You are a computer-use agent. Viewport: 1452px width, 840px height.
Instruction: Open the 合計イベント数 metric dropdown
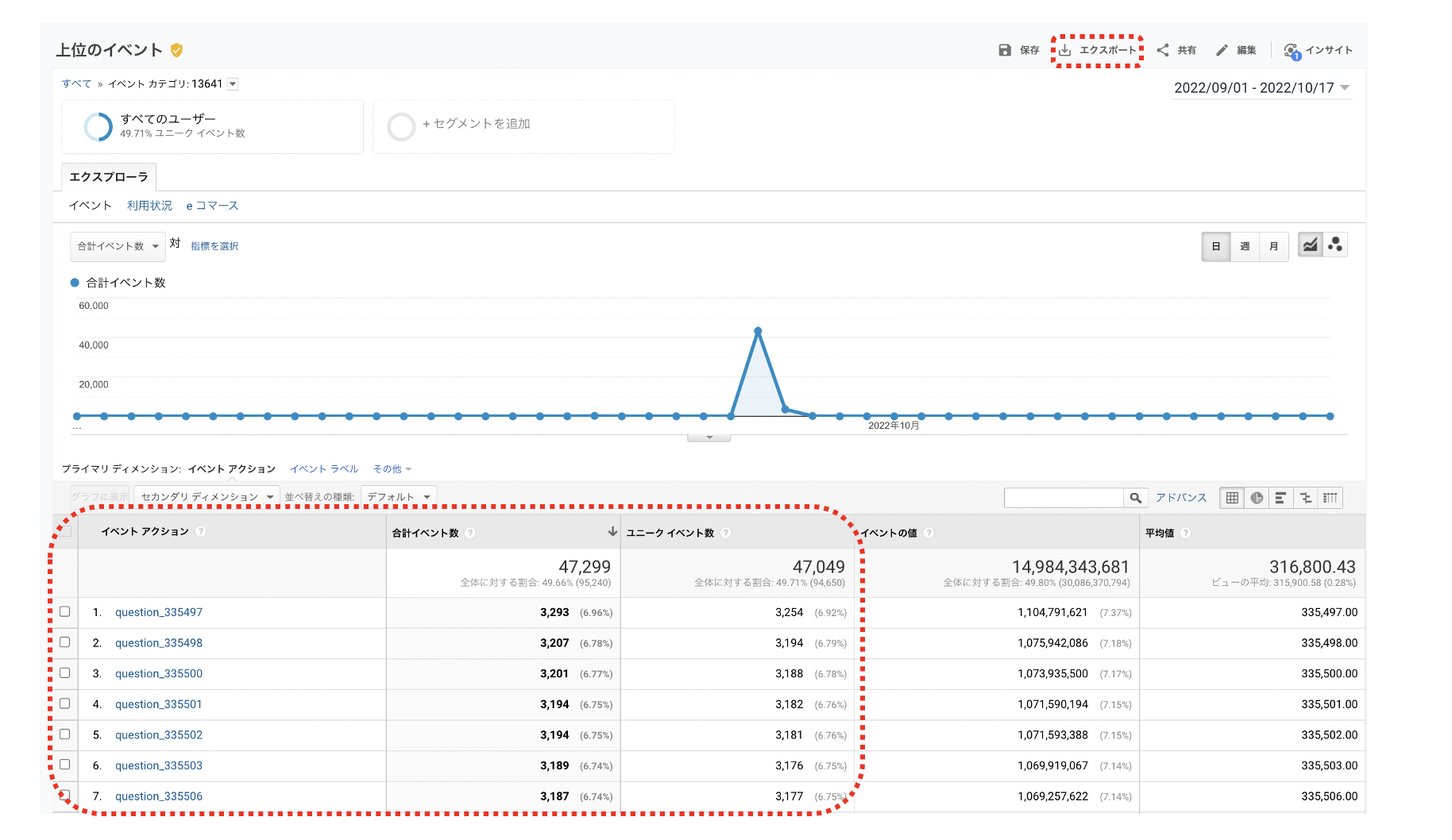118,246
